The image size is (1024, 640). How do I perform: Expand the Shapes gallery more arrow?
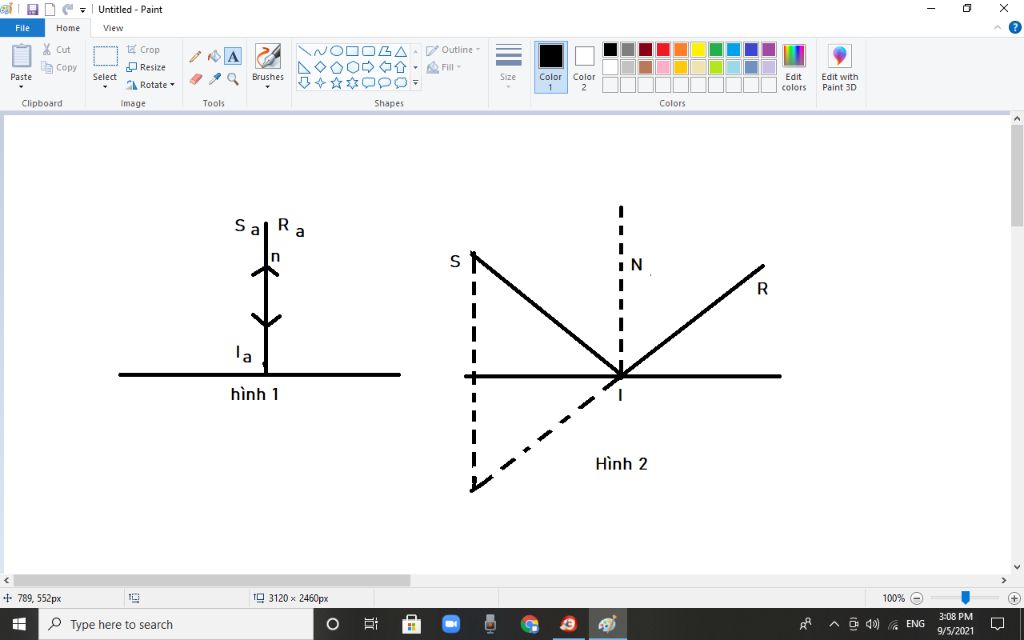coord(415,83)
